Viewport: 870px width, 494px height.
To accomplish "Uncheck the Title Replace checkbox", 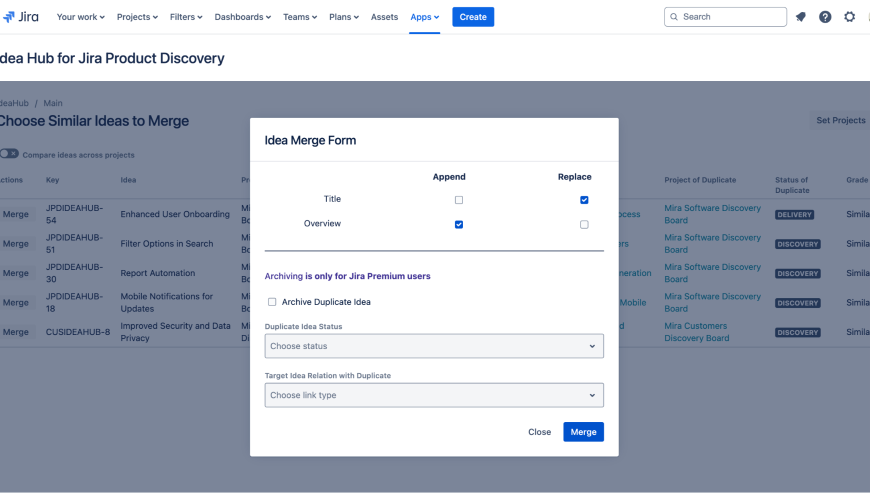I will tap(584, 200).
